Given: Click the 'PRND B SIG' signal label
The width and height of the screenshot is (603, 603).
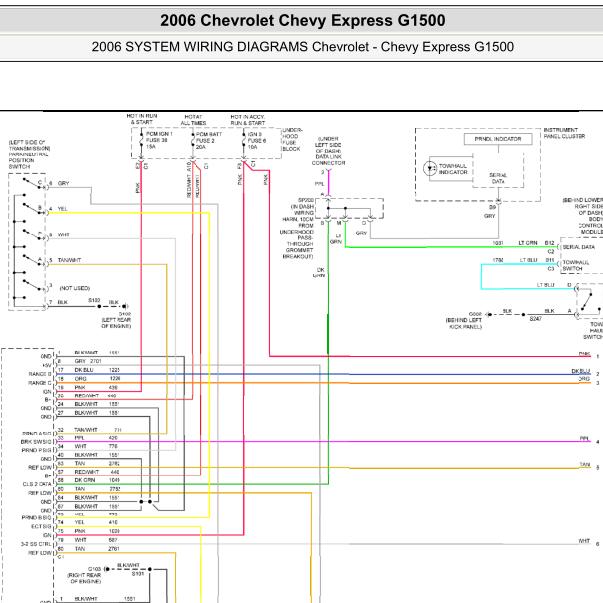Looking at the screenshot, I should tap(37, 518).
